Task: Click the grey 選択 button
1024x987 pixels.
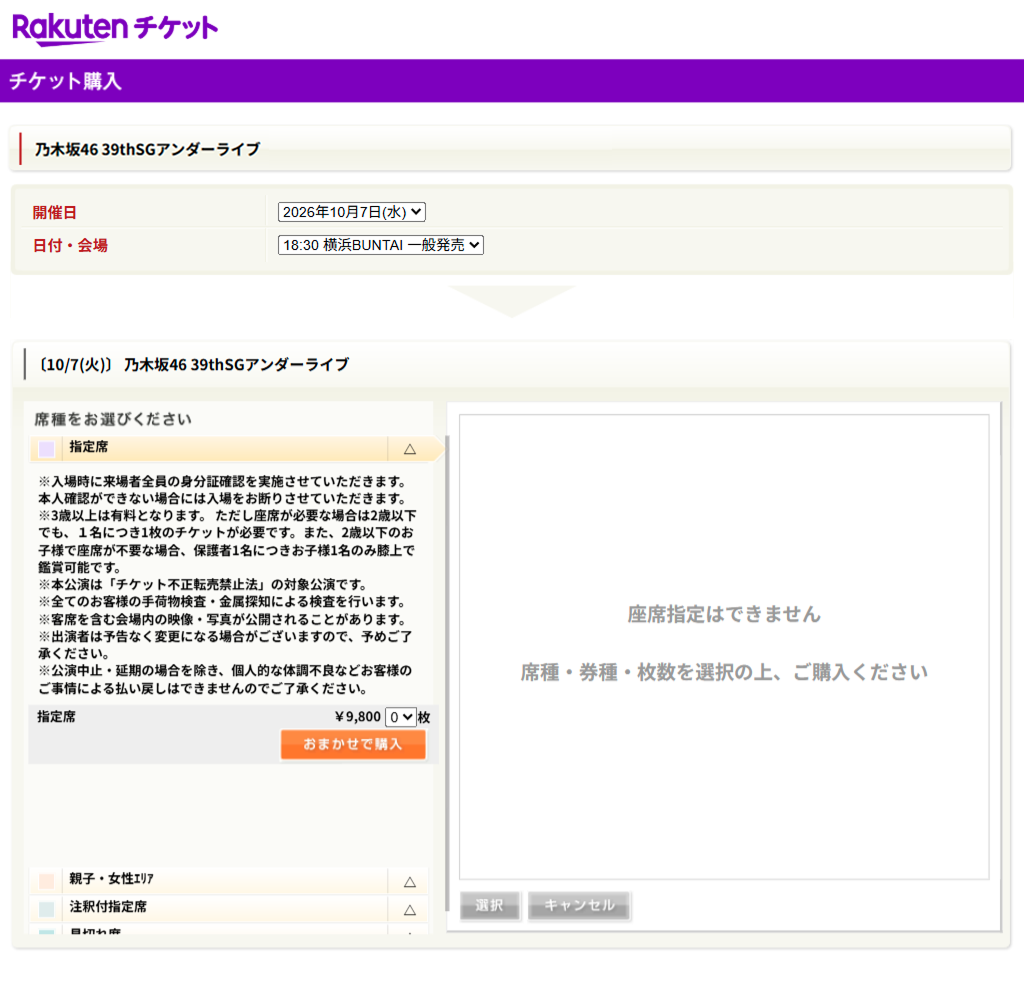Action: [490, 906]
